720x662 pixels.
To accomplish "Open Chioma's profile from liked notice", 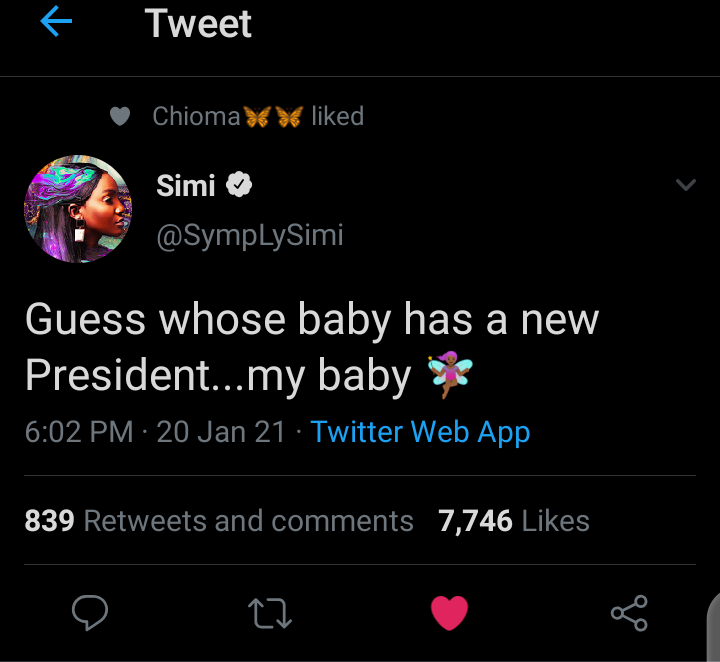I will click(x=196, y=117).
